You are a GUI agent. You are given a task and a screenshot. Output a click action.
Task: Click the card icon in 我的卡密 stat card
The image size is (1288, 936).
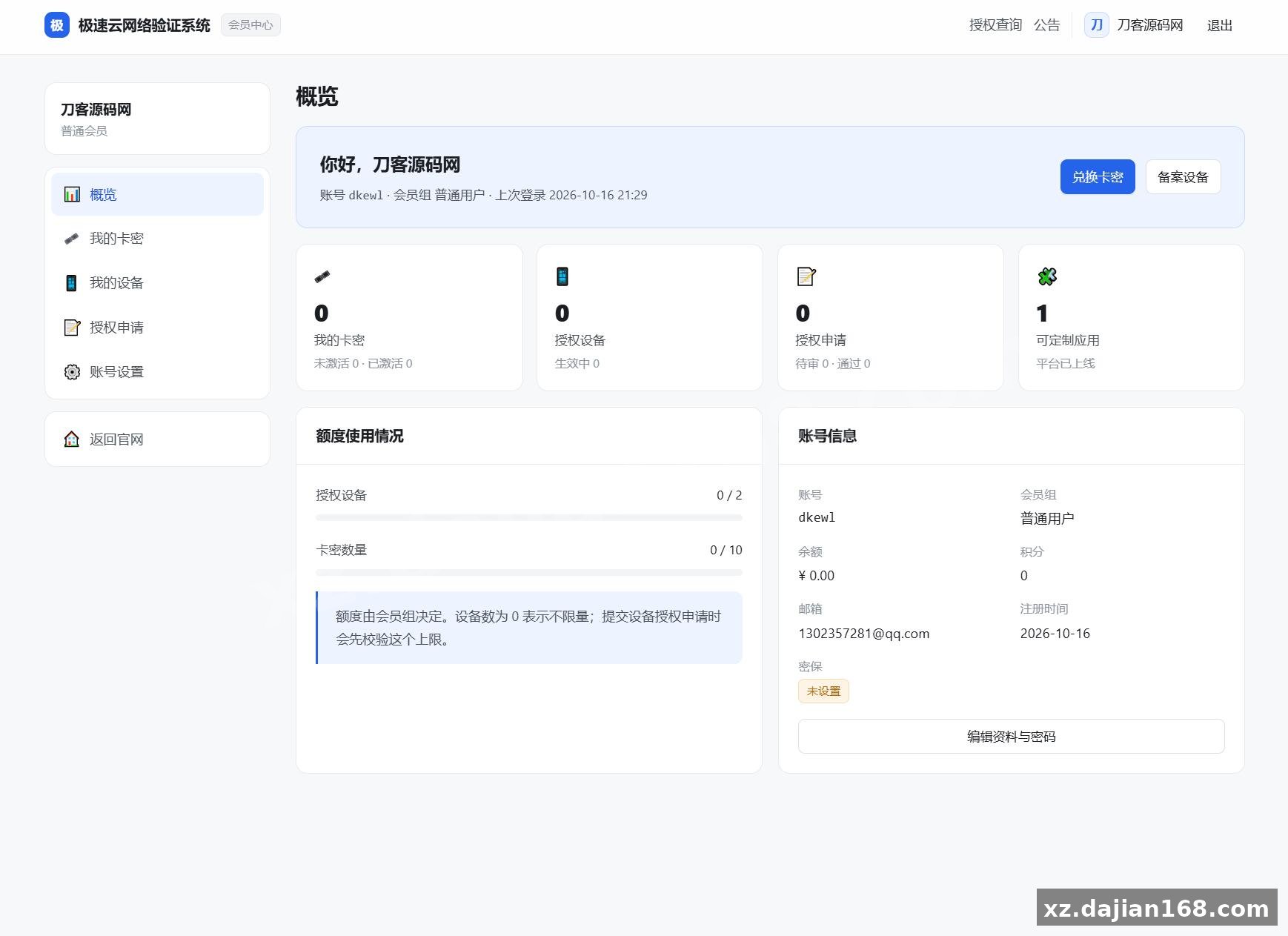(322, 276)
